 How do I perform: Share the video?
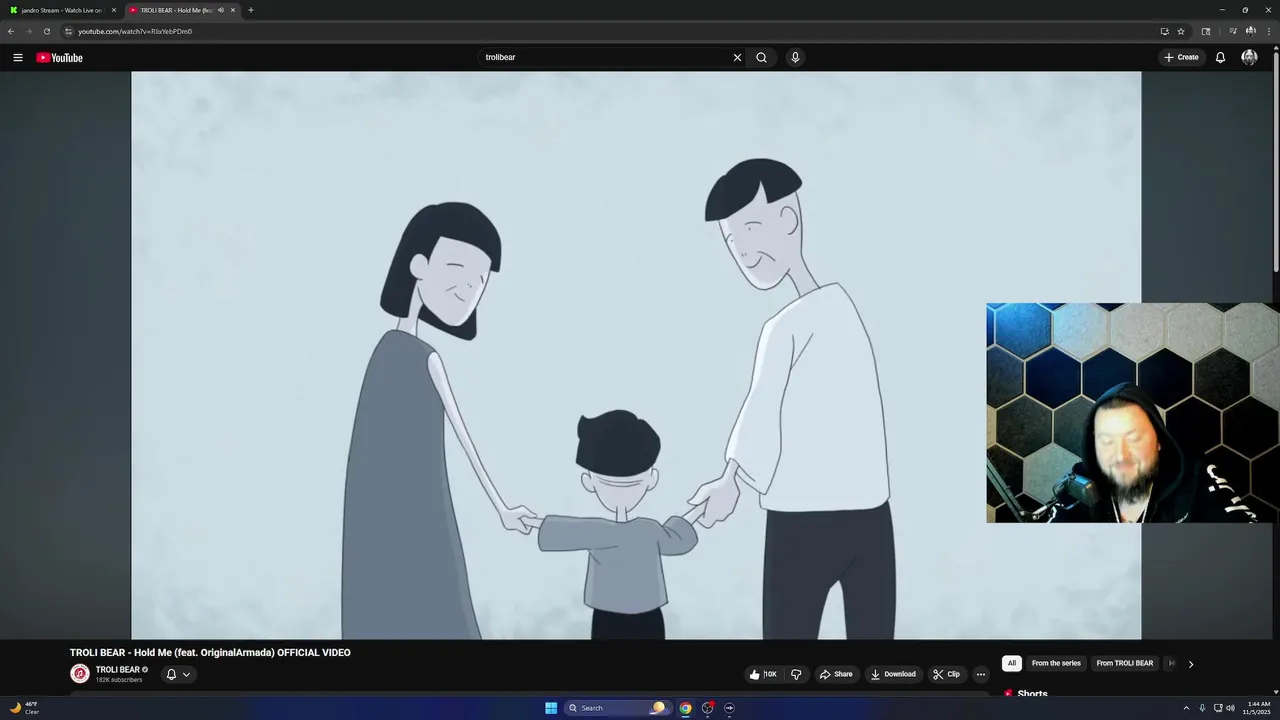tap(836, 674)
